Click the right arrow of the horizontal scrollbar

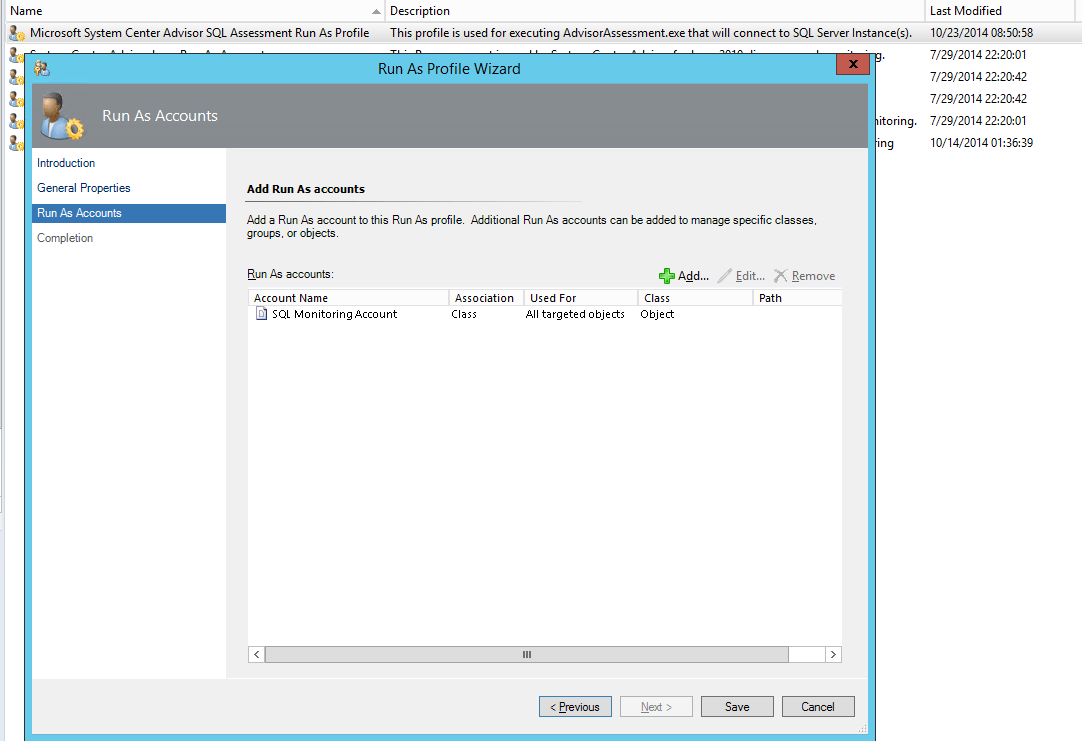pyautogui.click(x=833, y=654)
